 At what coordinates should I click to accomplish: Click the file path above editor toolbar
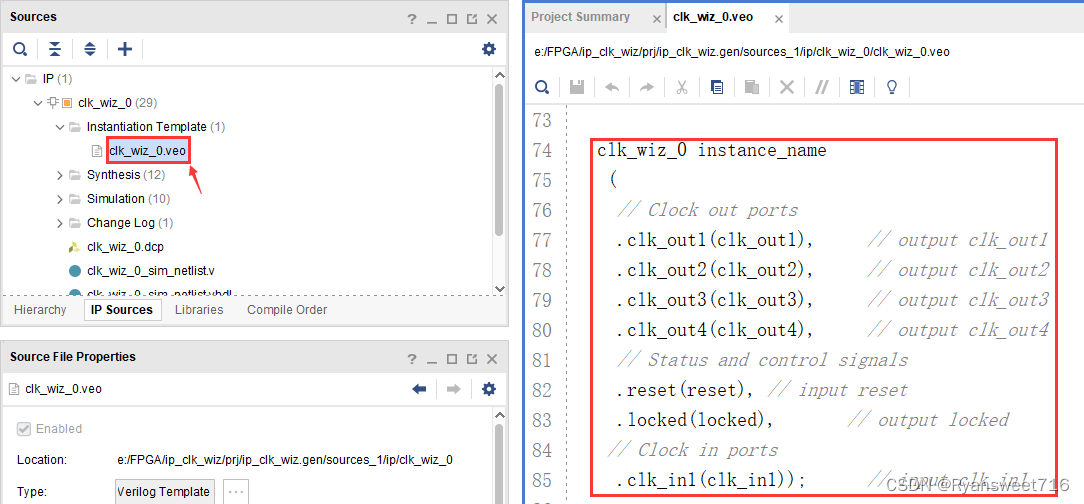tap(742, 51)
